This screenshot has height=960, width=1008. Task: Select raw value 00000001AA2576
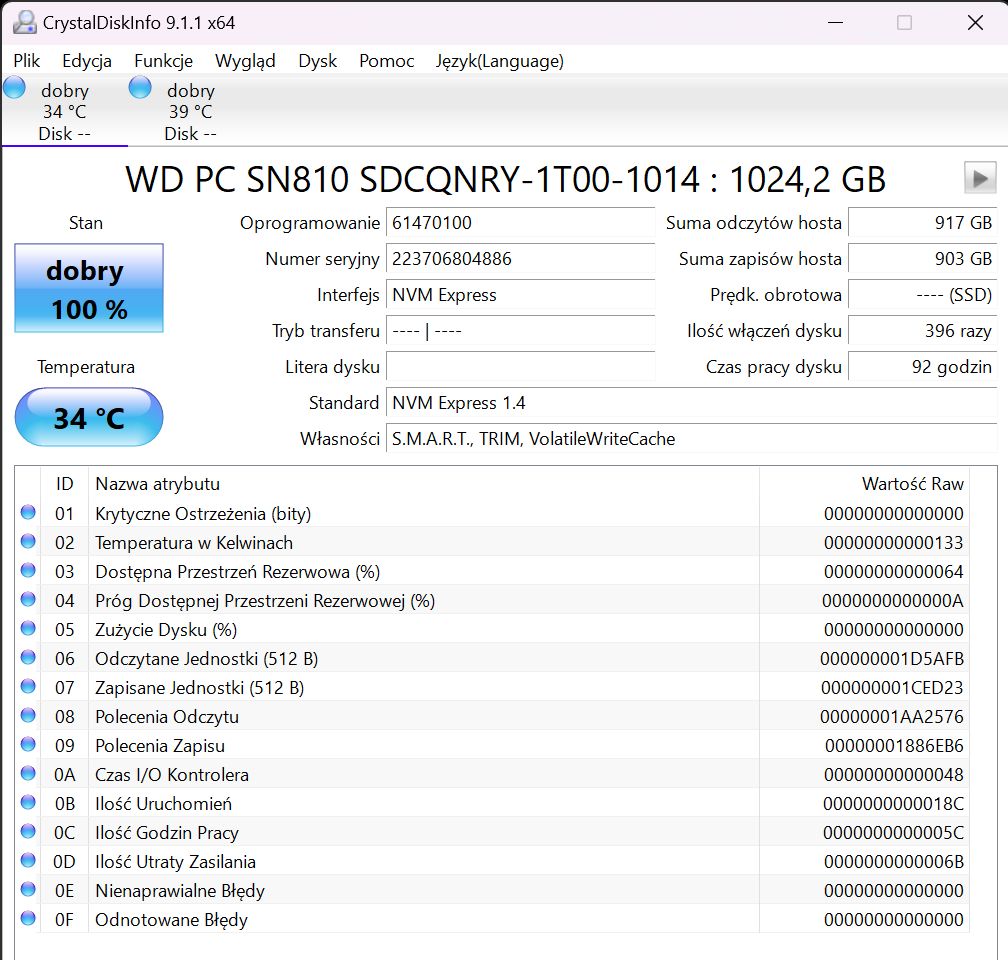892,716
